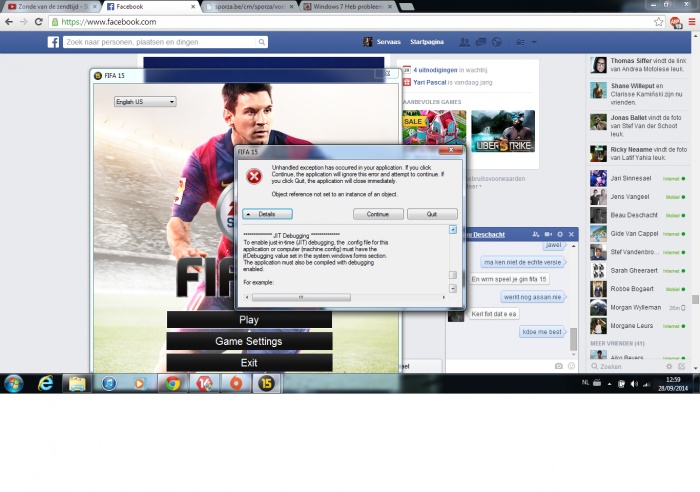
Task: Switch to the Zonde van de zendtijd tab
Action: pyautogui.click(x=53, y=7)
